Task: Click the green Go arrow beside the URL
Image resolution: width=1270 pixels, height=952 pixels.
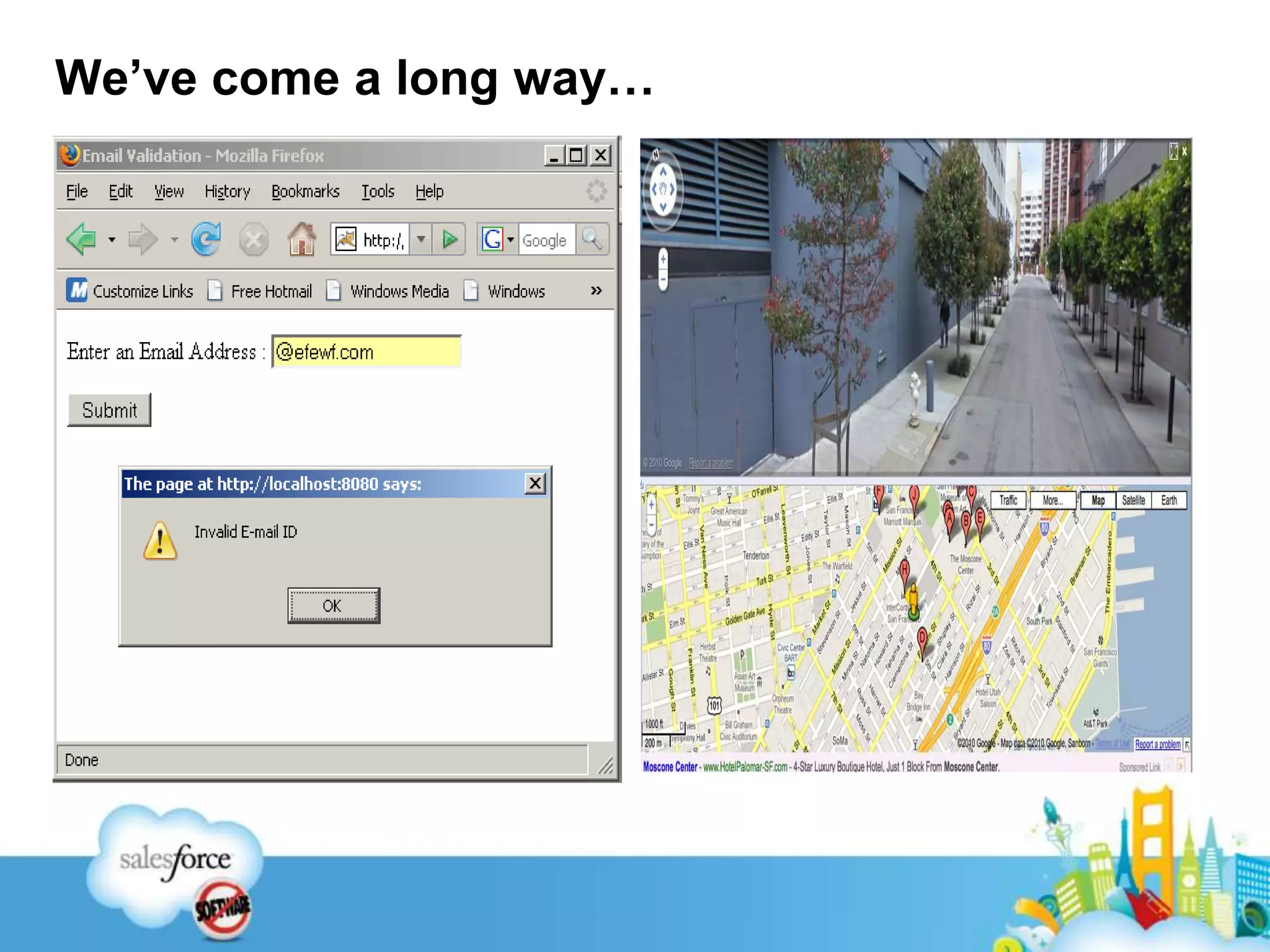Action: [450, 239]
